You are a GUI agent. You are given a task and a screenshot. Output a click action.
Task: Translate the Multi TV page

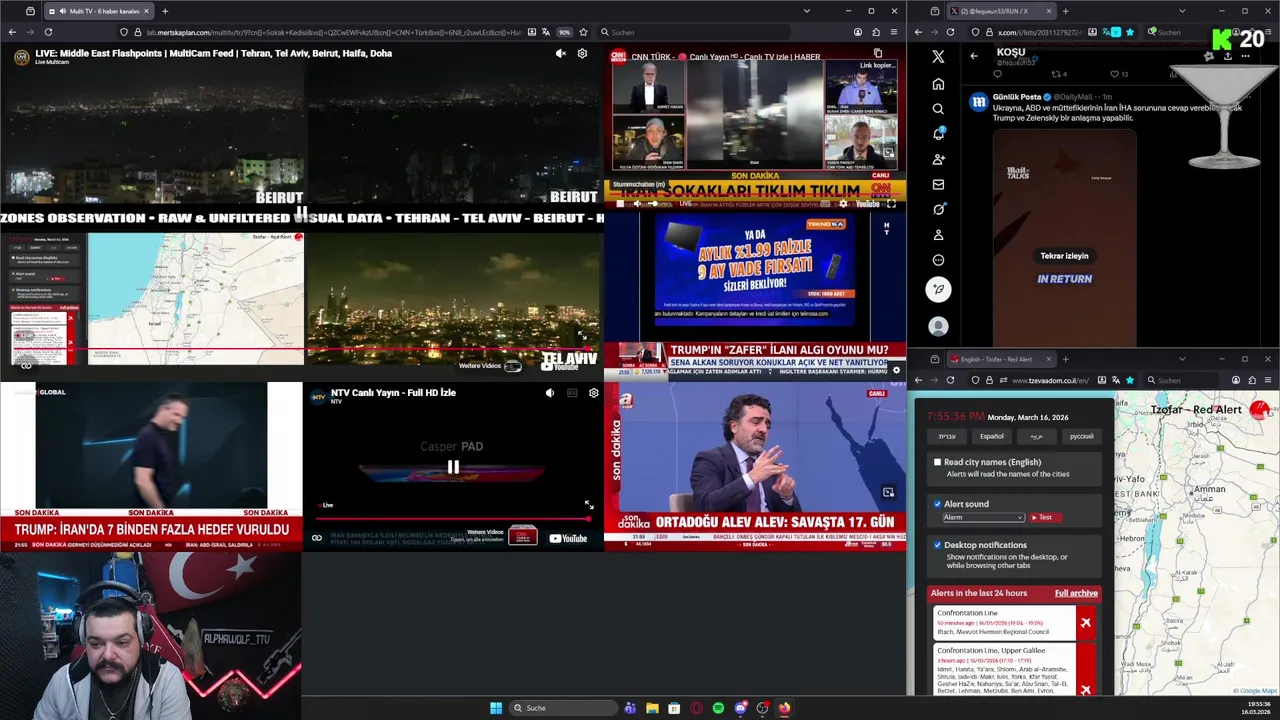[545, 32]
